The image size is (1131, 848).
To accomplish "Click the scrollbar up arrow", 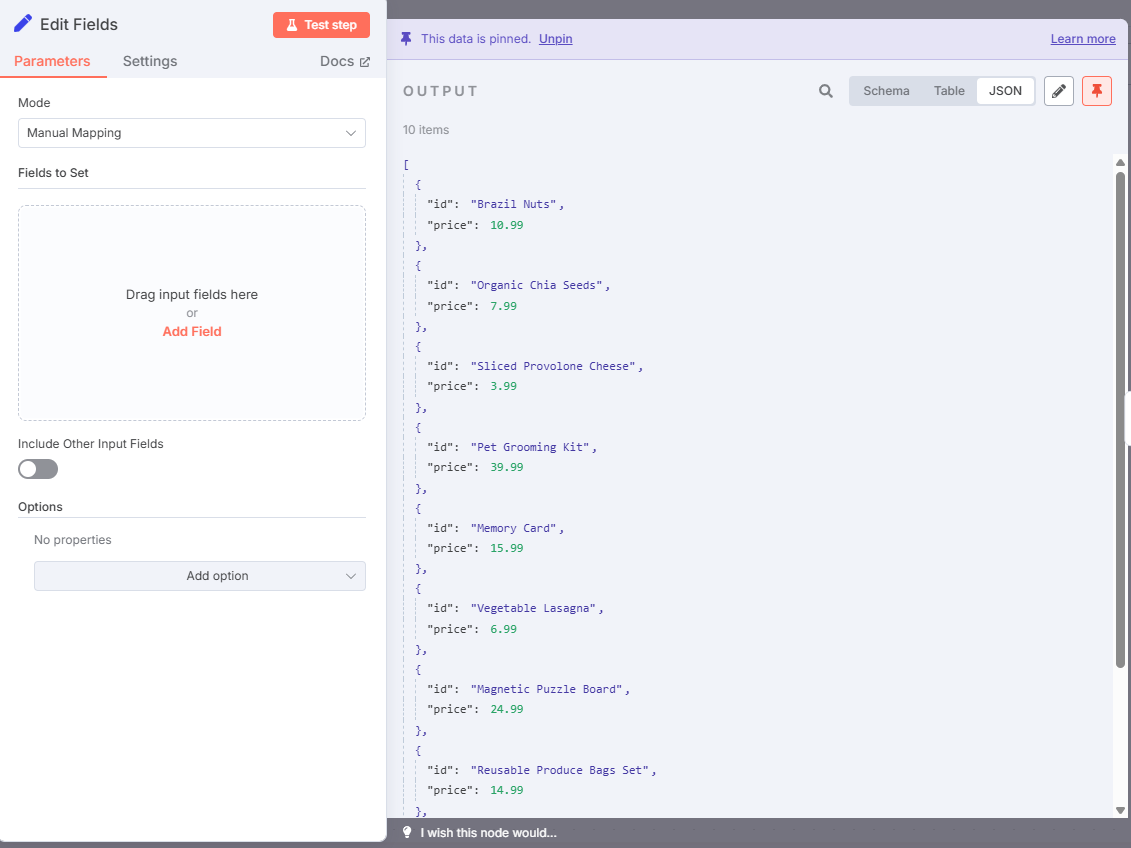I will (x=1120, y=163).
